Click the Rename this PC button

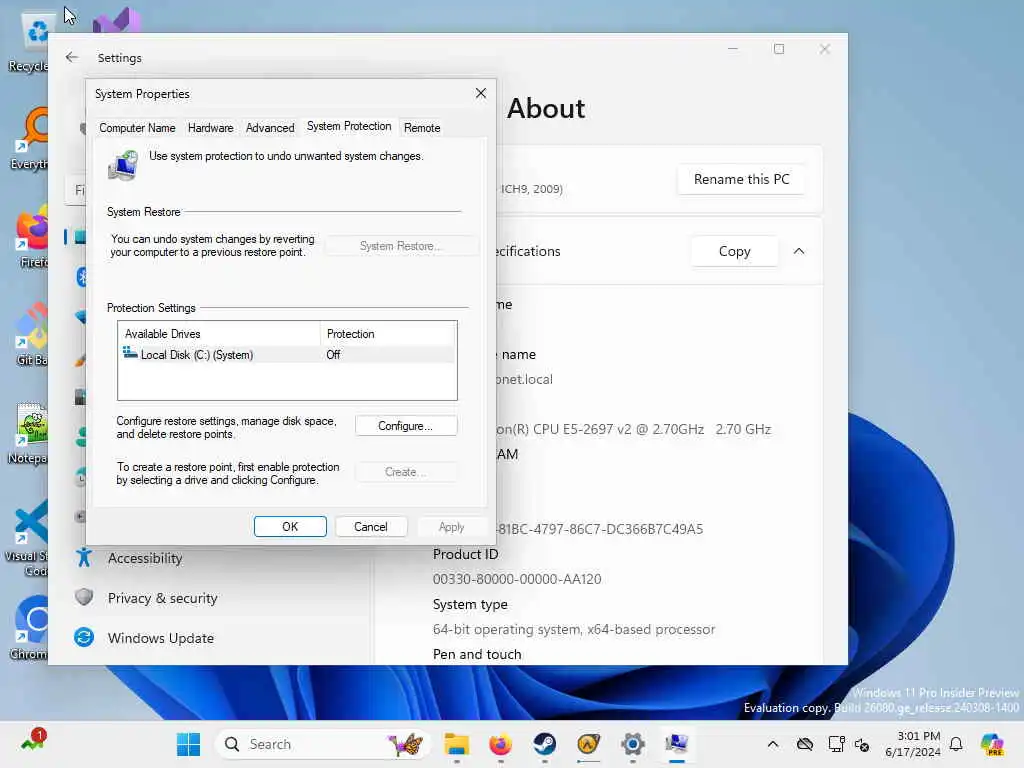point(741,180)
